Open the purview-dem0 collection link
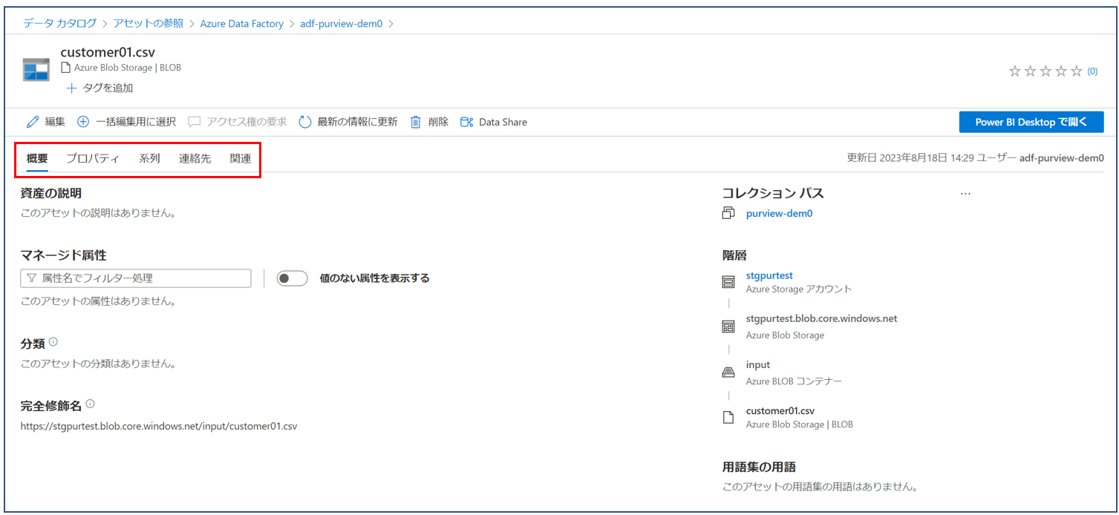 (x=779, y=213)
